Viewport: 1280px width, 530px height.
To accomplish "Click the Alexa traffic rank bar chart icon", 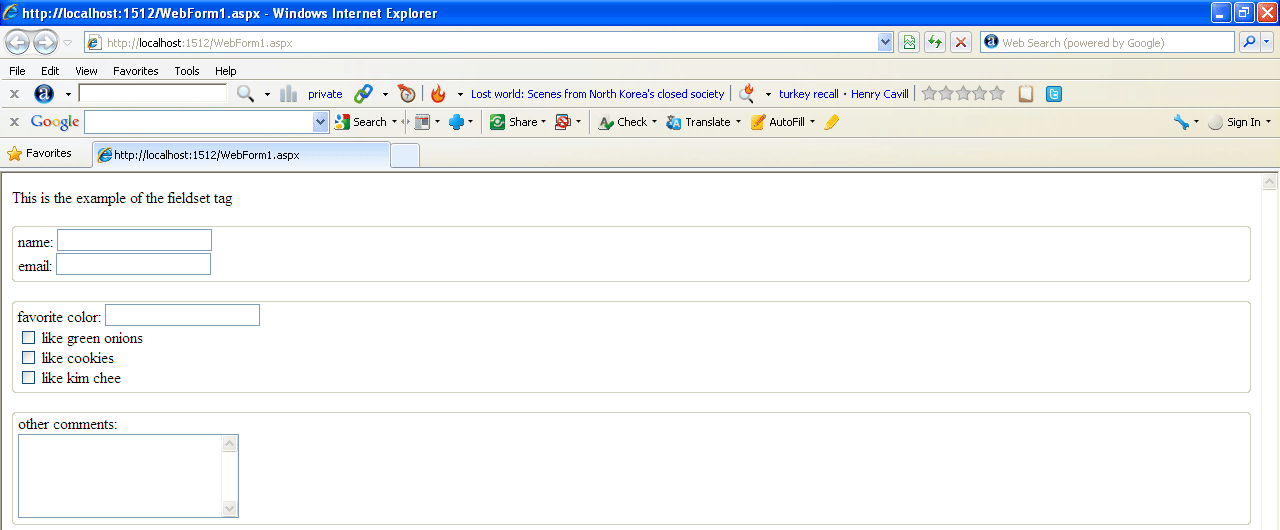I will pos(289,94).
